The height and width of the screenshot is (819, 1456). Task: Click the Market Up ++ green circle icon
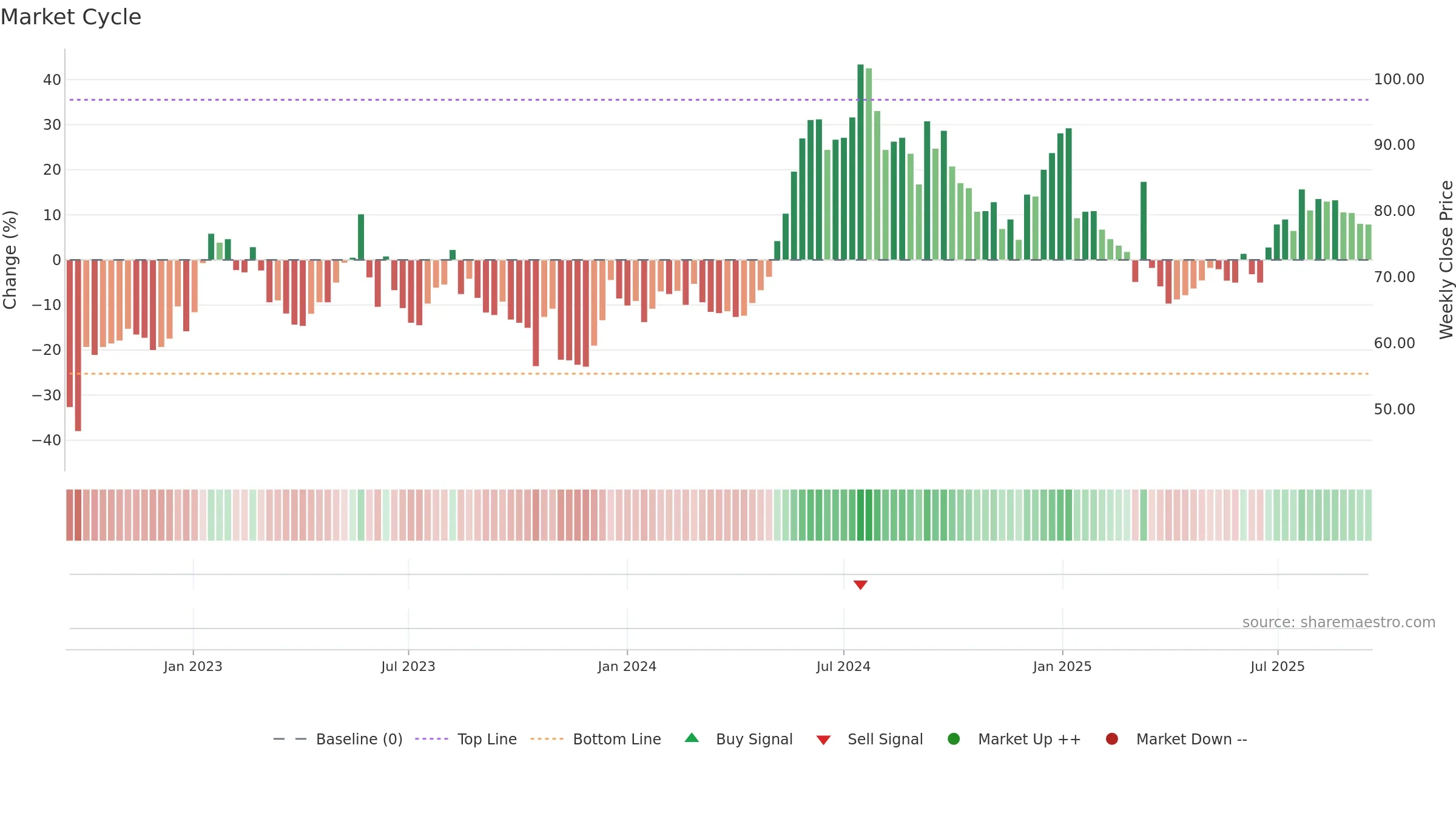[954, 739]
